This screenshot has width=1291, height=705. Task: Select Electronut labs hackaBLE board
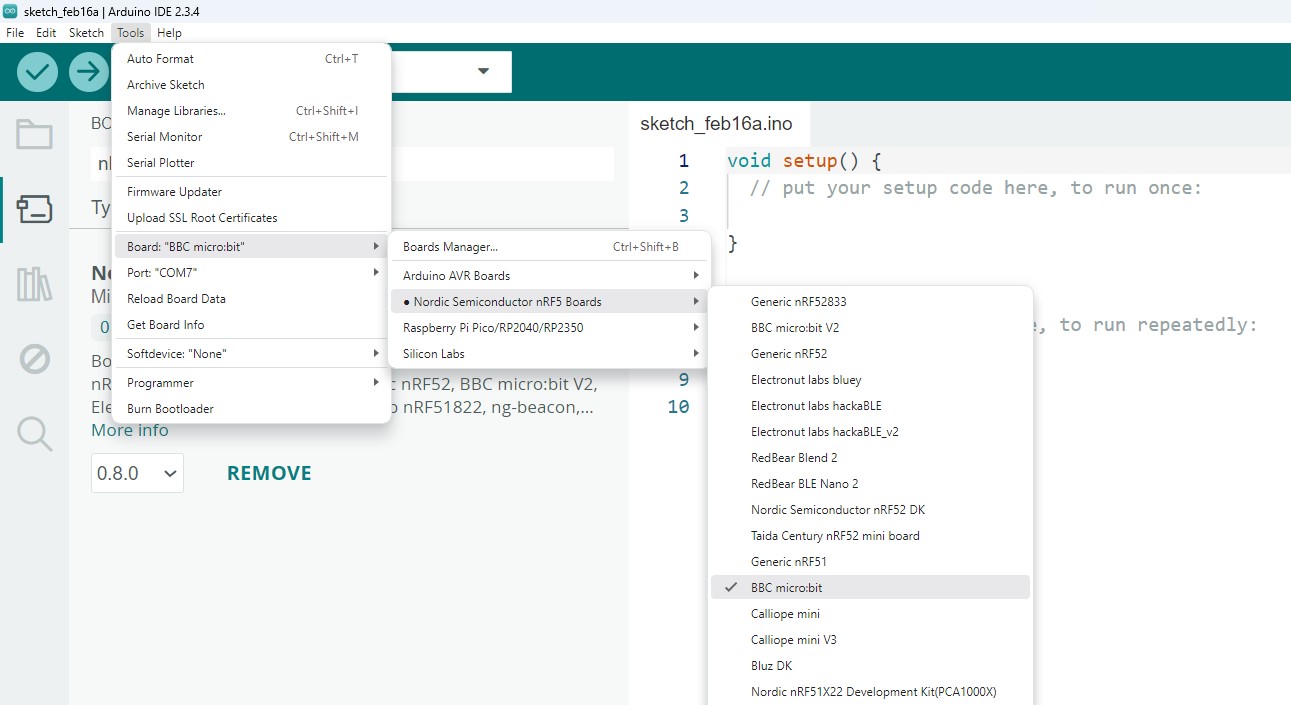(870, 405)
